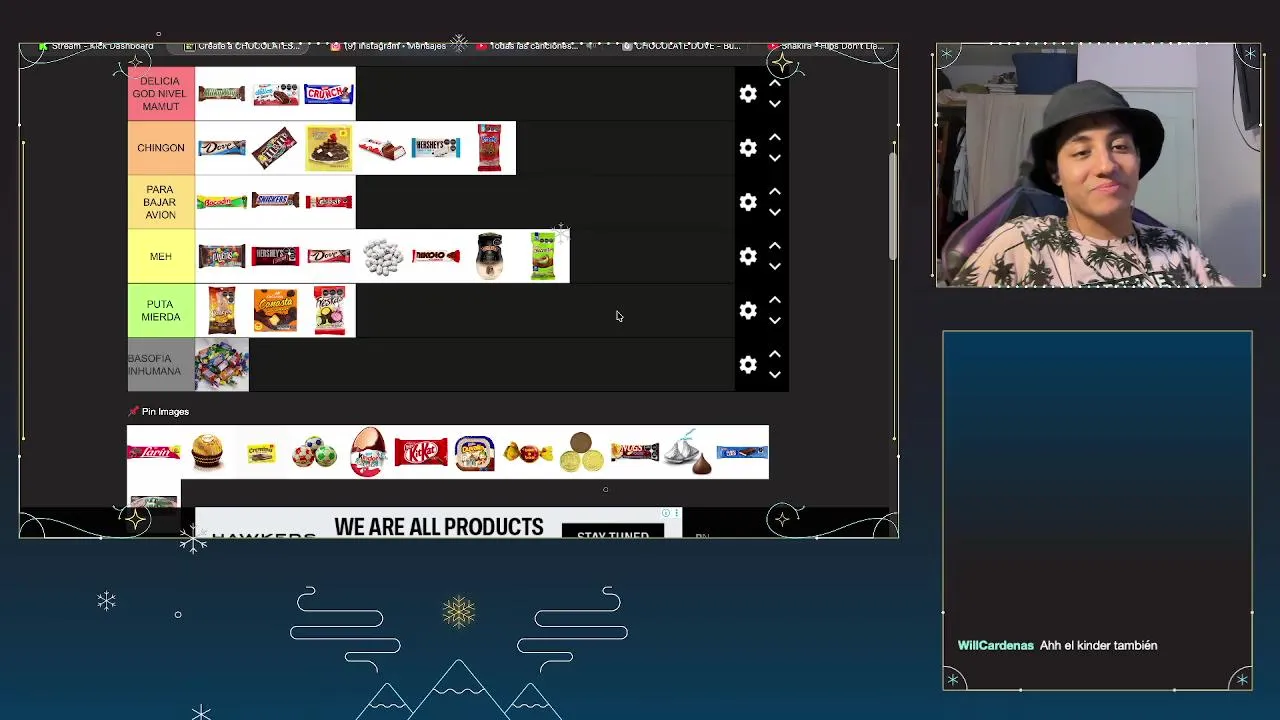Select the Milky Way bar in top tier

click(222, 94)
